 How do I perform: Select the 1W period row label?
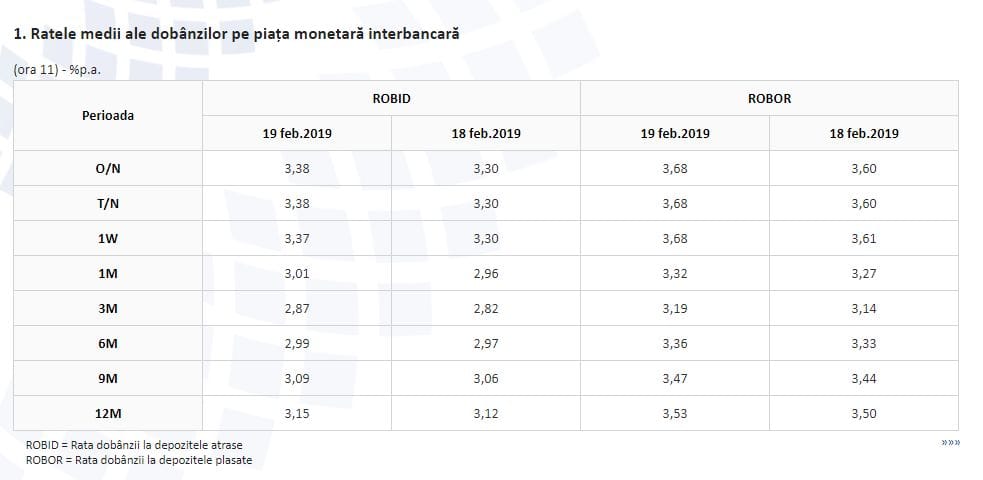point(108,239)
